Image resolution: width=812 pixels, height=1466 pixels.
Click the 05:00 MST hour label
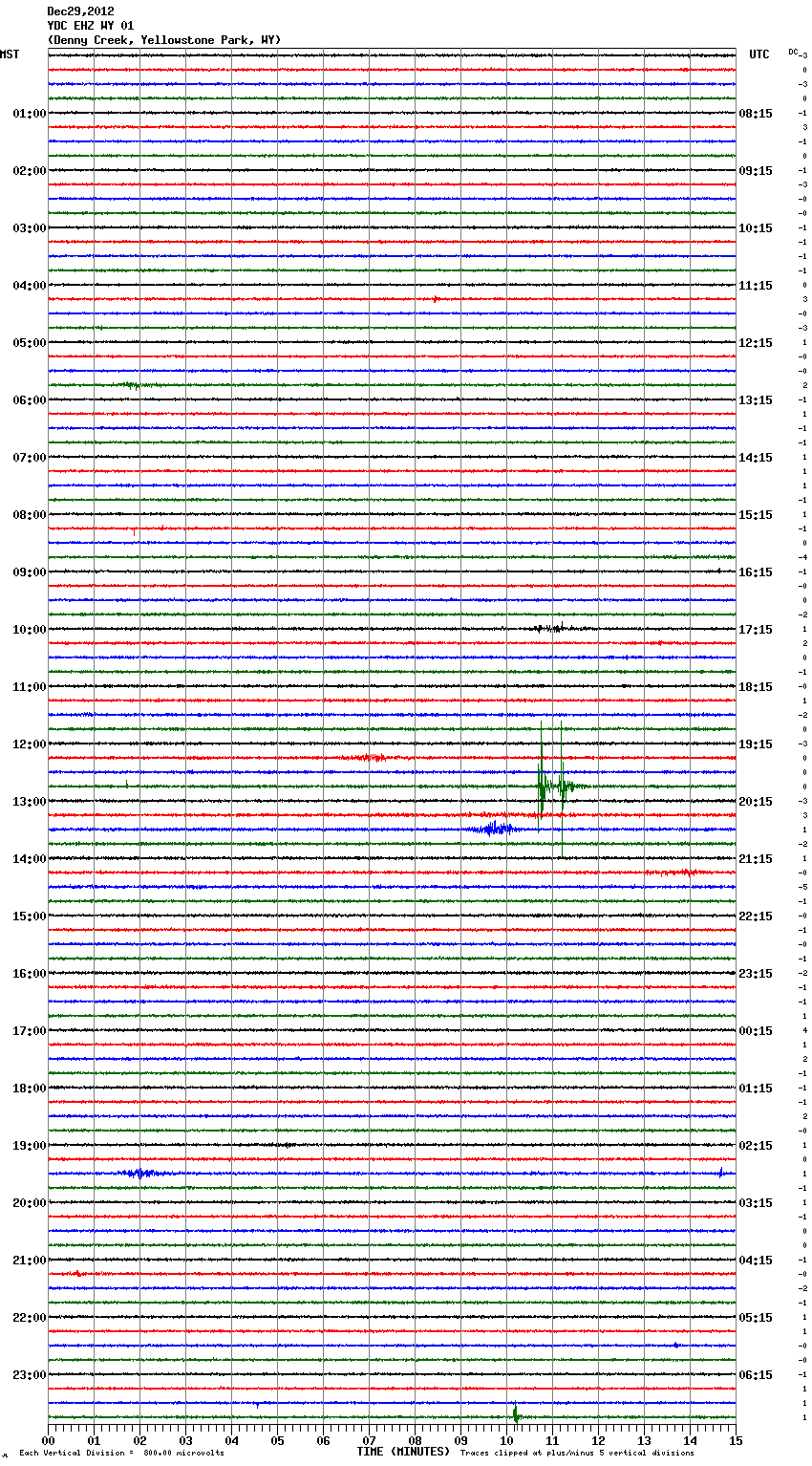pyautogui.click(x=30, y=343)
